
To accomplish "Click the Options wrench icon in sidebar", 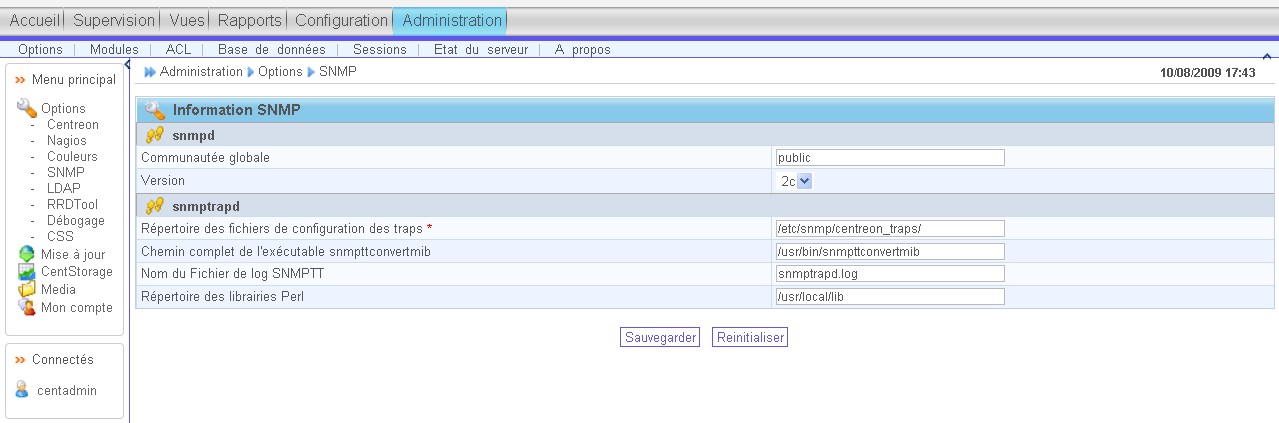I will [26, 108].
